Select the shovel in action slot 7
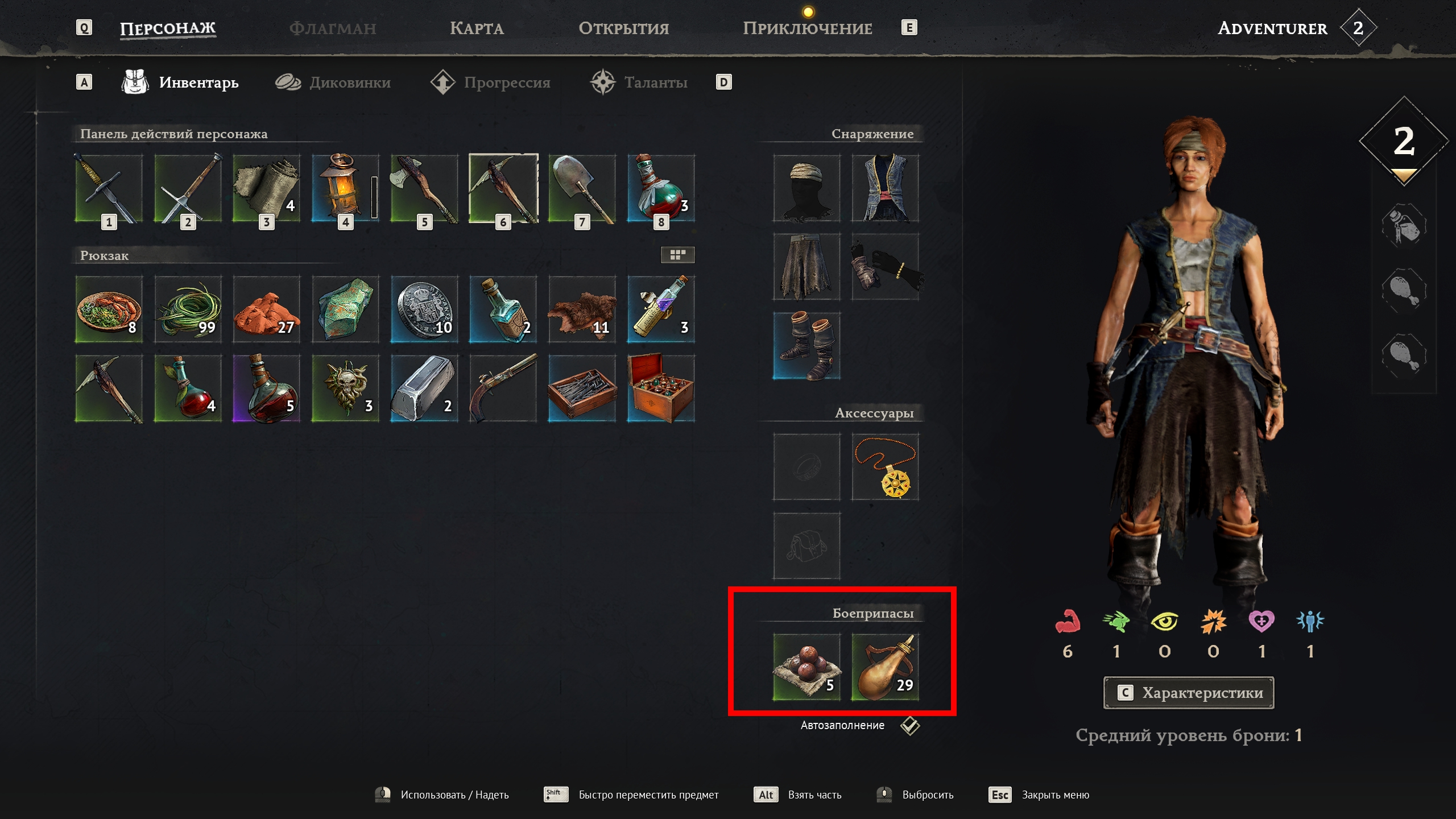1456x819 pixels. 582,188
